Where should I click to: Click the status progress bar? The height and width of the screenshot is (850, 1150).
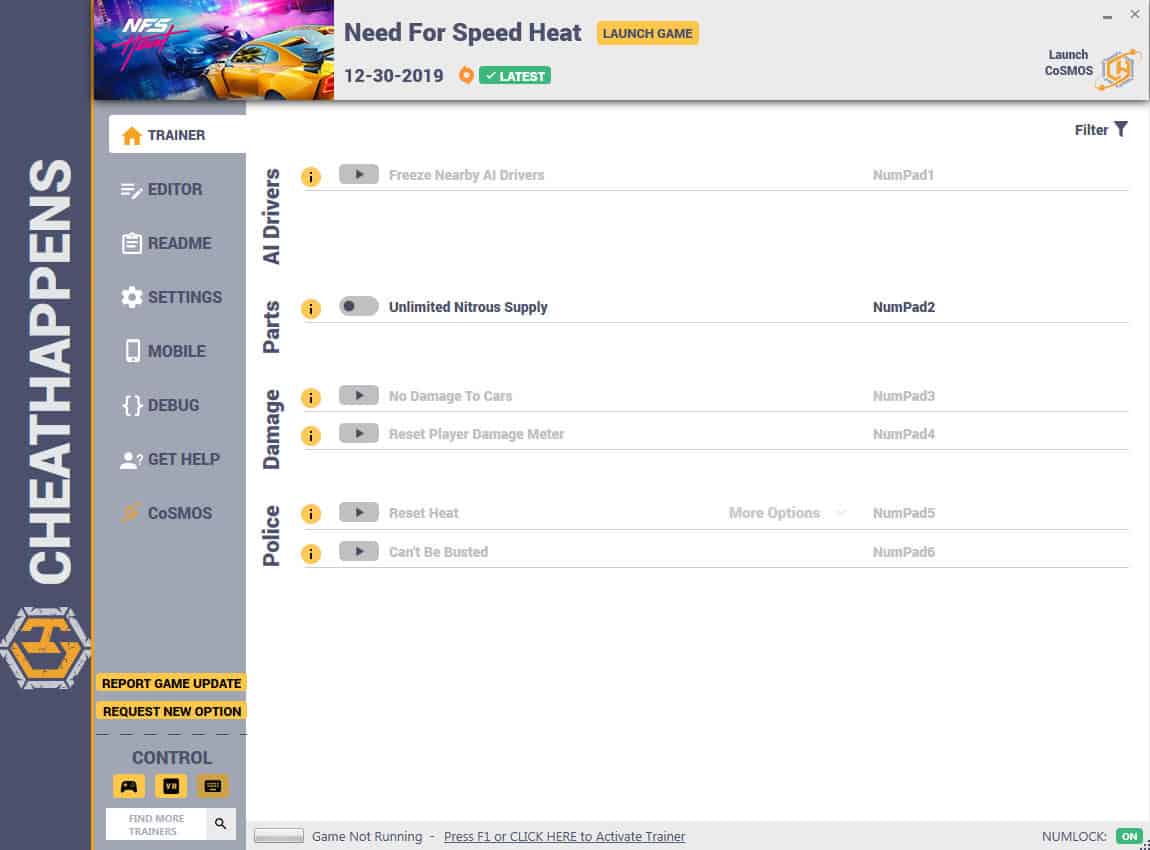[x=279, y=836]
